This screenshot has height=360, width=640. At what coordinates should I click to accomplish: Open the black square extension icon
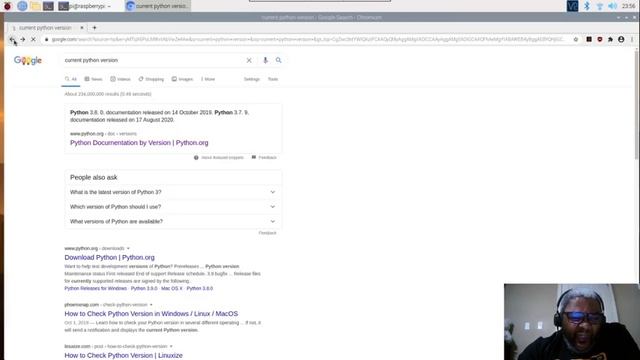pos(589,40)
